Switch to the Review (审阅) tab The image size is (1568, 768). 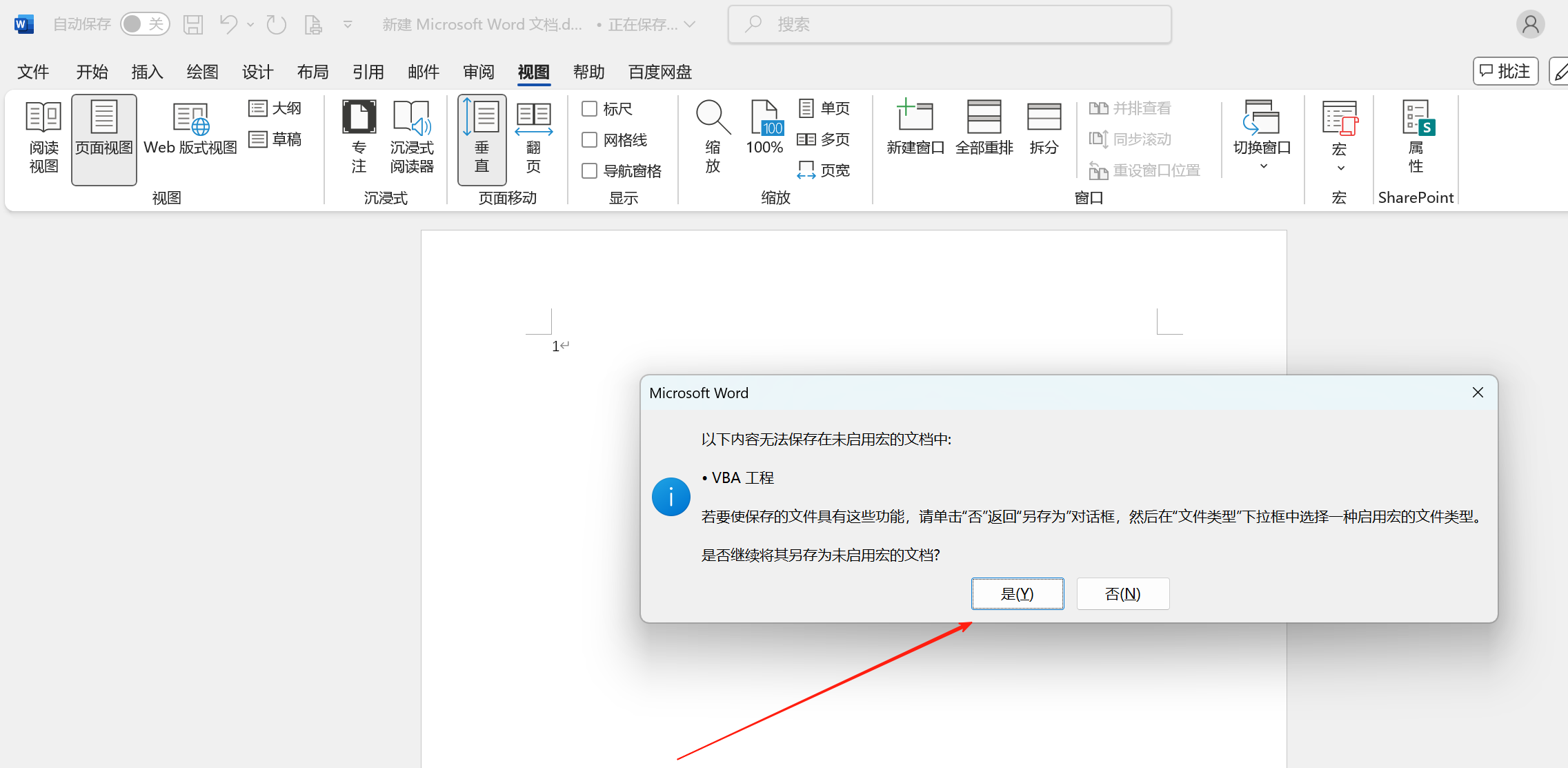point(479,72)
